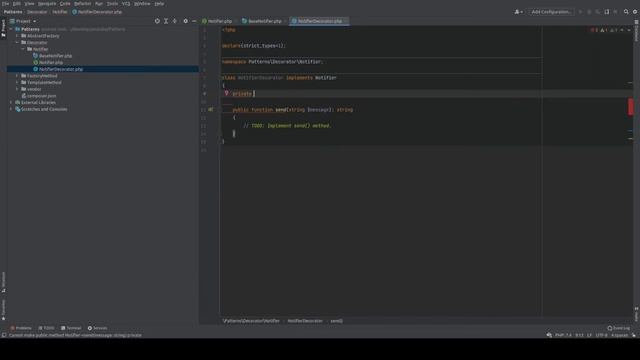Click UTF-8 encoding in status bar

pyautogui.click(x=601, y=335)
